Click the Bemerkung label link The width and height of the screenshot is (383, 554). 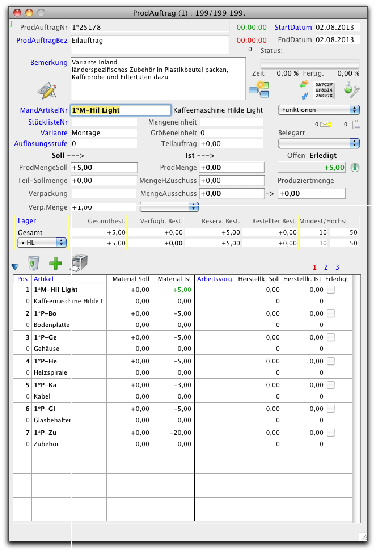pyautogui.click(x=49, y=63)
